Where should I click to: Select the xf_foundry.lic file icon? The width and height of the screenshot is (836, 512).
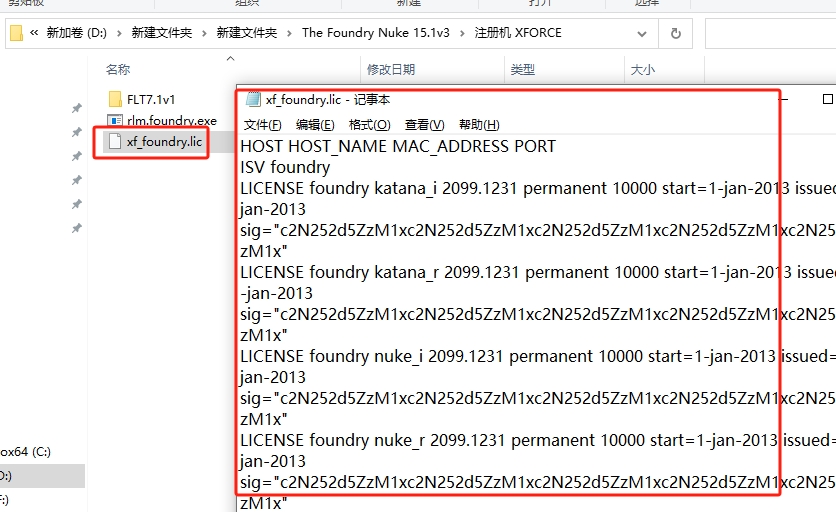(115, 142)
